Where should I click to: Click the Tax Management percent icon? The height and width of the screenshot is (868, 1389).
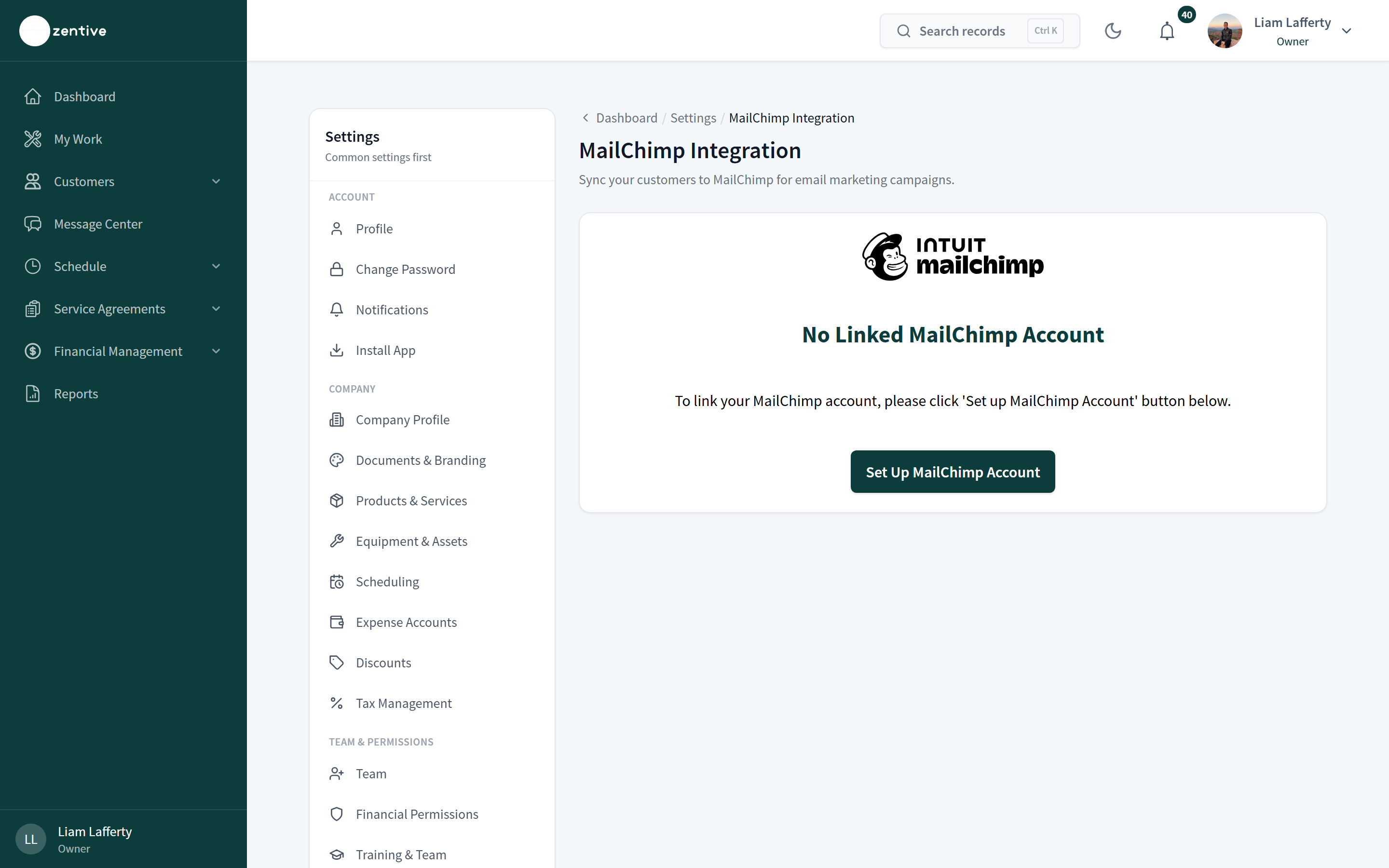[337, 703]
